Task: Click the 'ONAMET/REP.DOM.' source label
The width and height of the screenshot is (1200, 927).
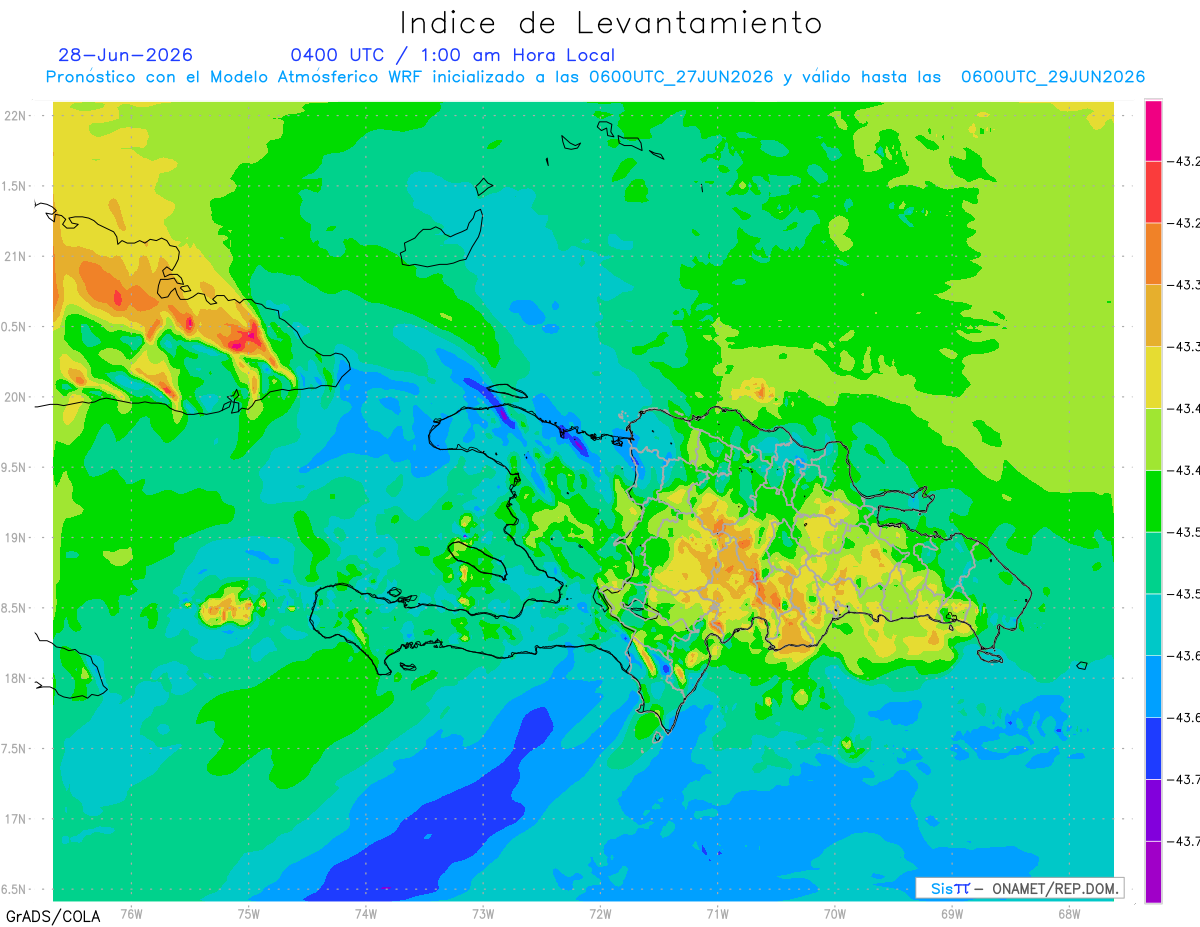Action: [1054, 888]
